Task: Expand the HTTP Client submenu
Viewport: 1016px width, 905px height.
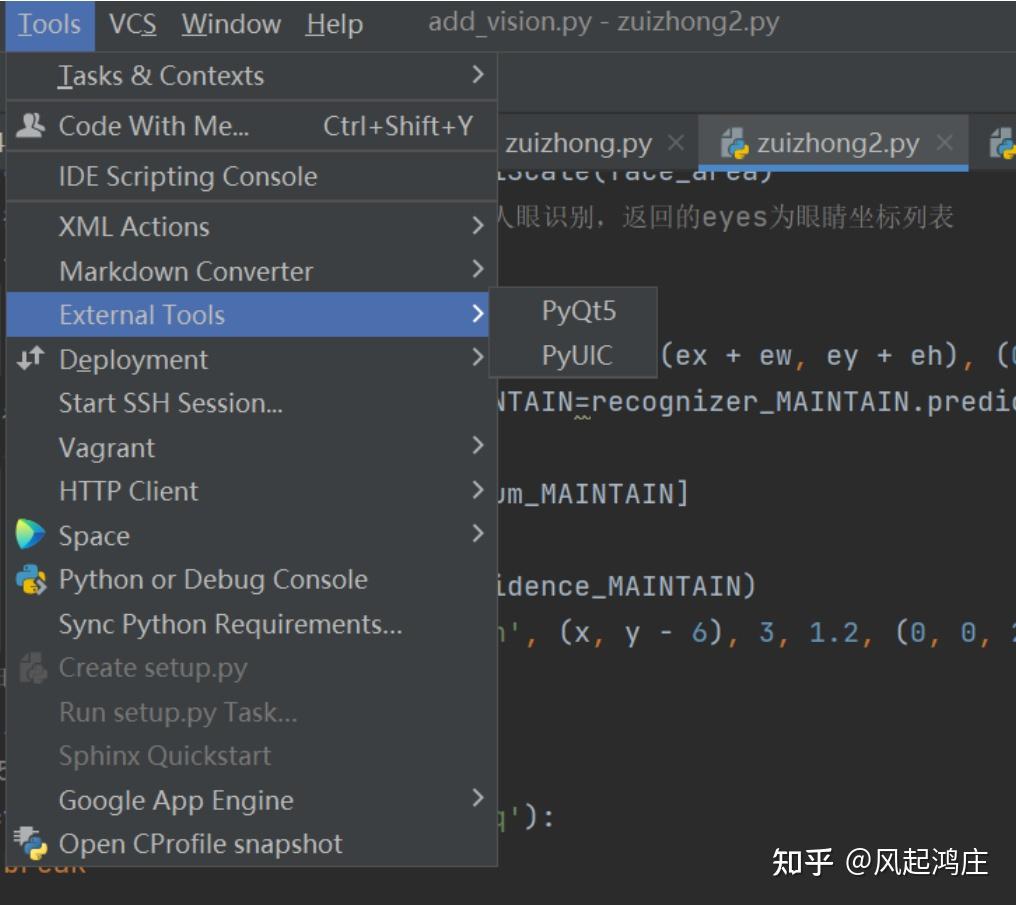Action: pos(127,491)
